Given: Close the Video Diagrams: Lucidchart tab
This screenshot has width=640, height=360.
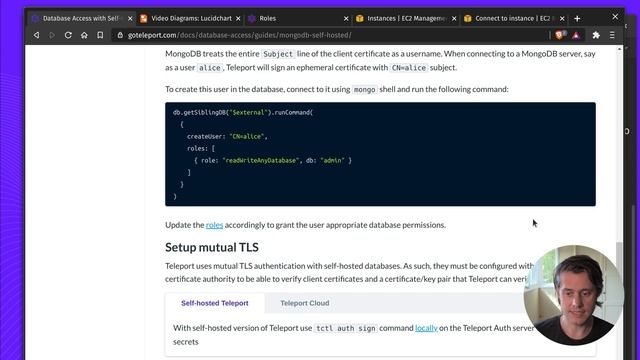Looking at the screenshot, I should pos(238,18).
